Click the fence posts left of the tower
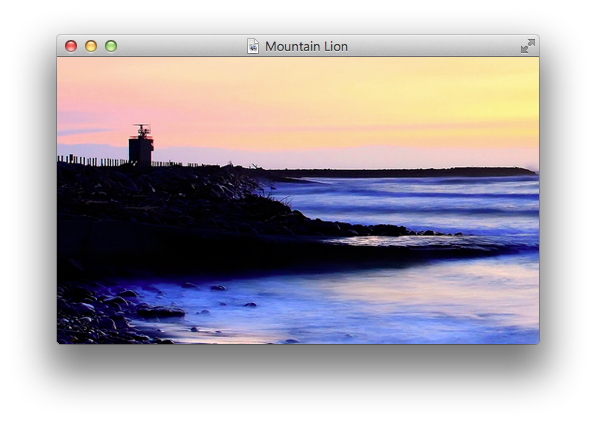Image resolution: width=596 pixels, height=423 pixels. (x=92, y=161)
